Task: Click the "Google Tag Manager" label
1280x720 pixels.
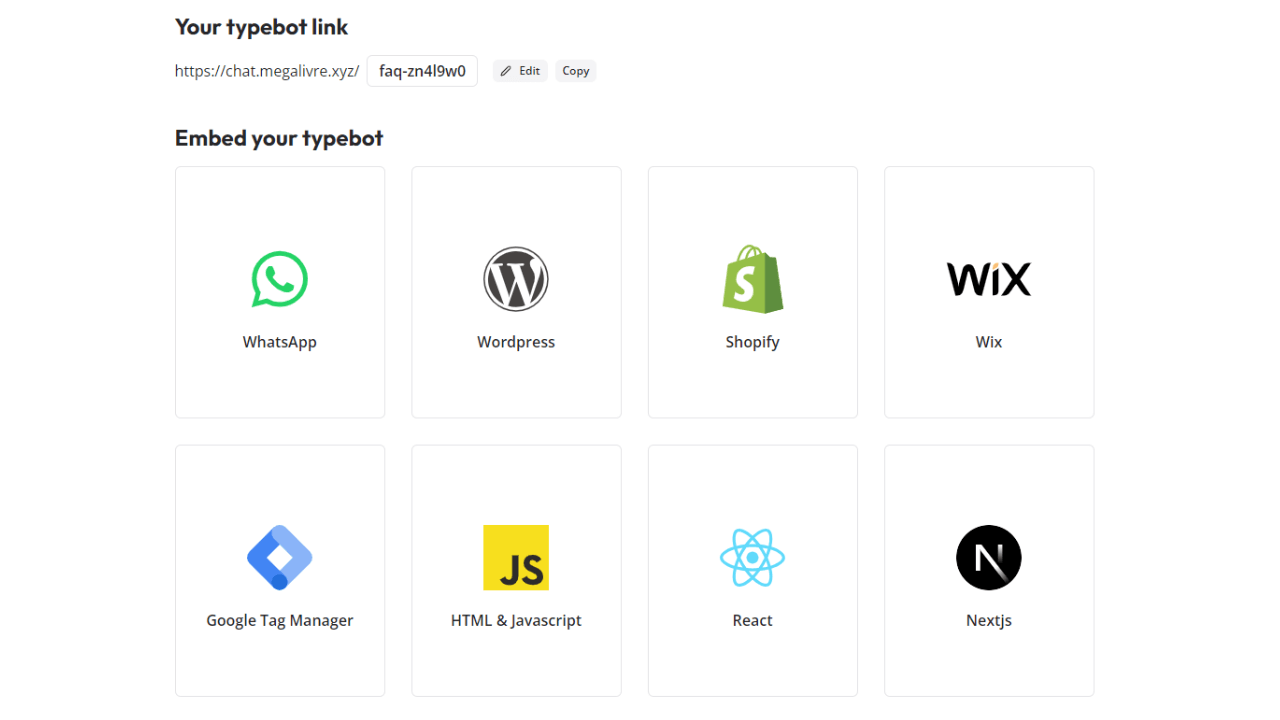Action: point(280,620)
